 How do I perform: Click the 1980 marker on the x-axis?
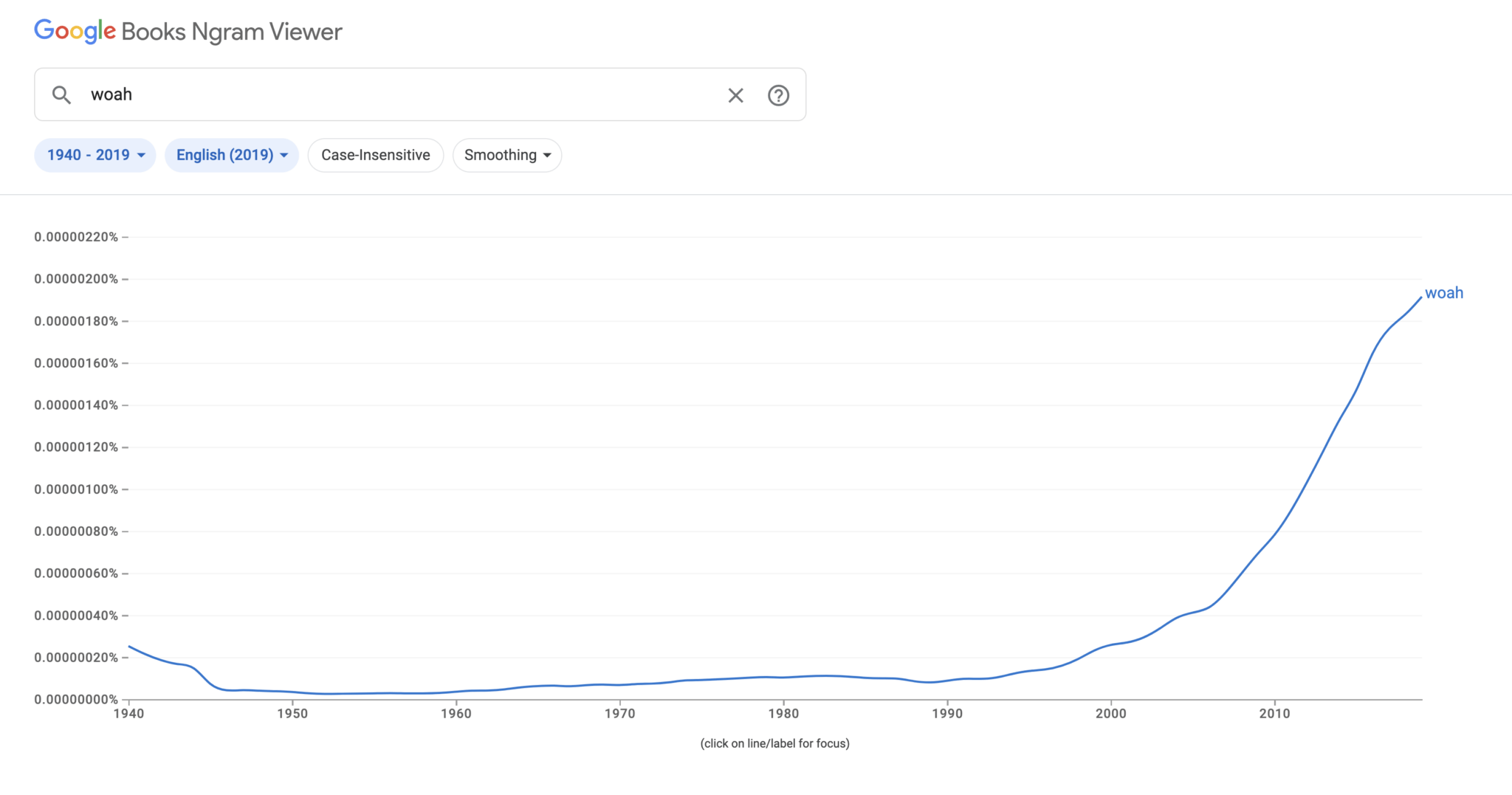click(783, 714)
